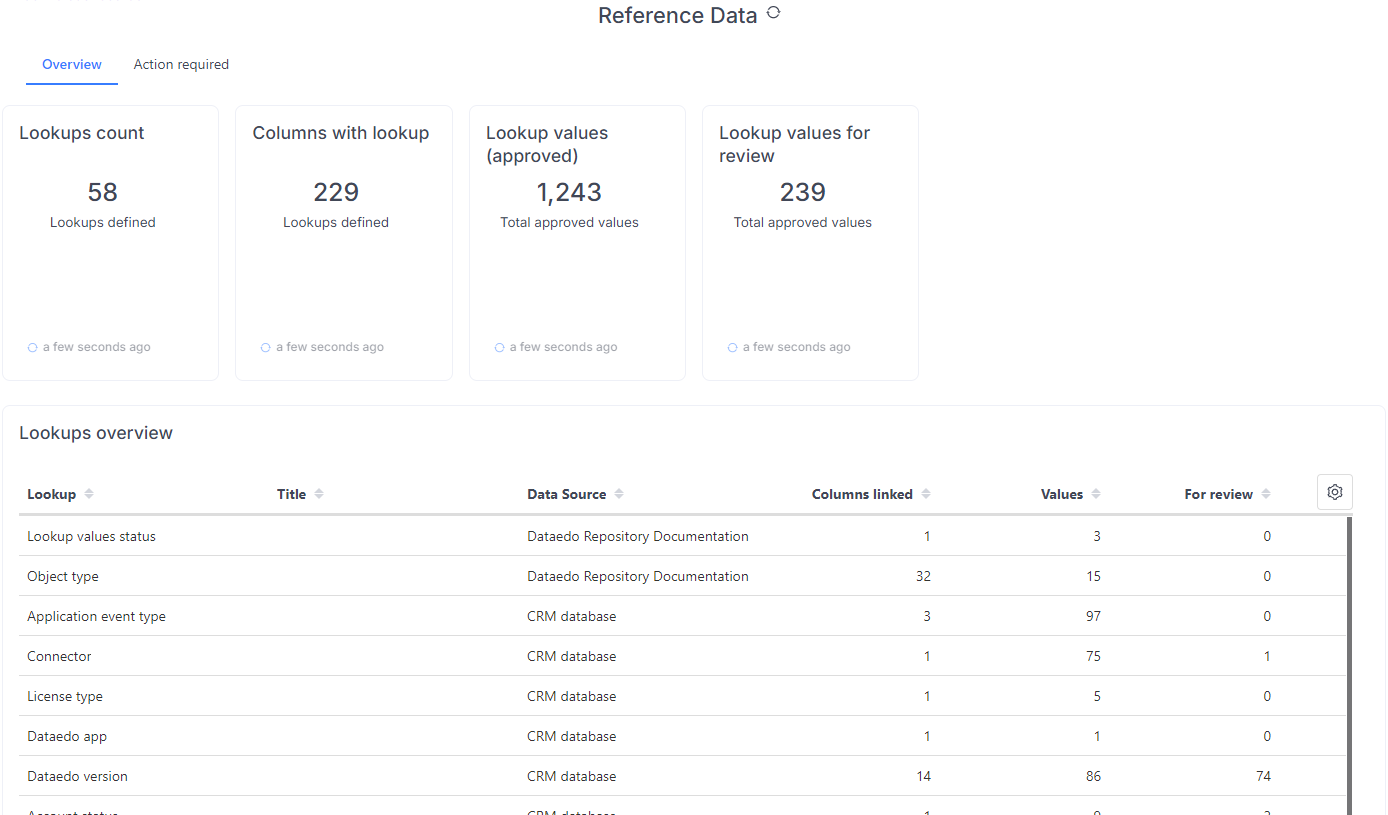Viewport: 1388px width, 815px height.
Task: Open the table settings gear icon
Action: [x=1335, y=492]
